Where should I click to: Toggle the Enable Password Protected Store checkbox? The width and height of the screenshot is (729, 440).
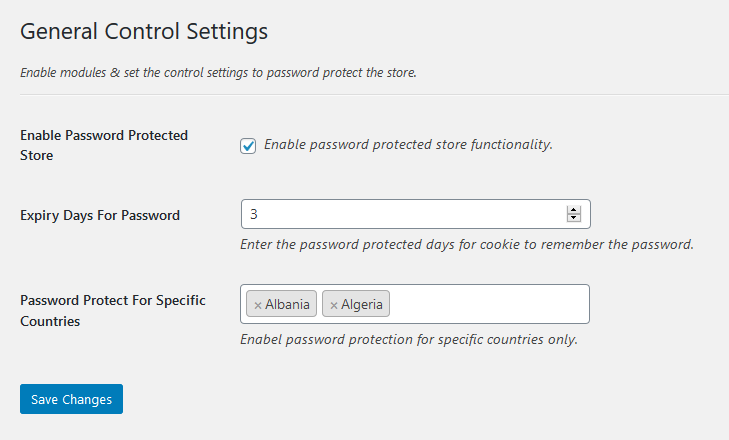pyautogui.click(x=248, y=146)
